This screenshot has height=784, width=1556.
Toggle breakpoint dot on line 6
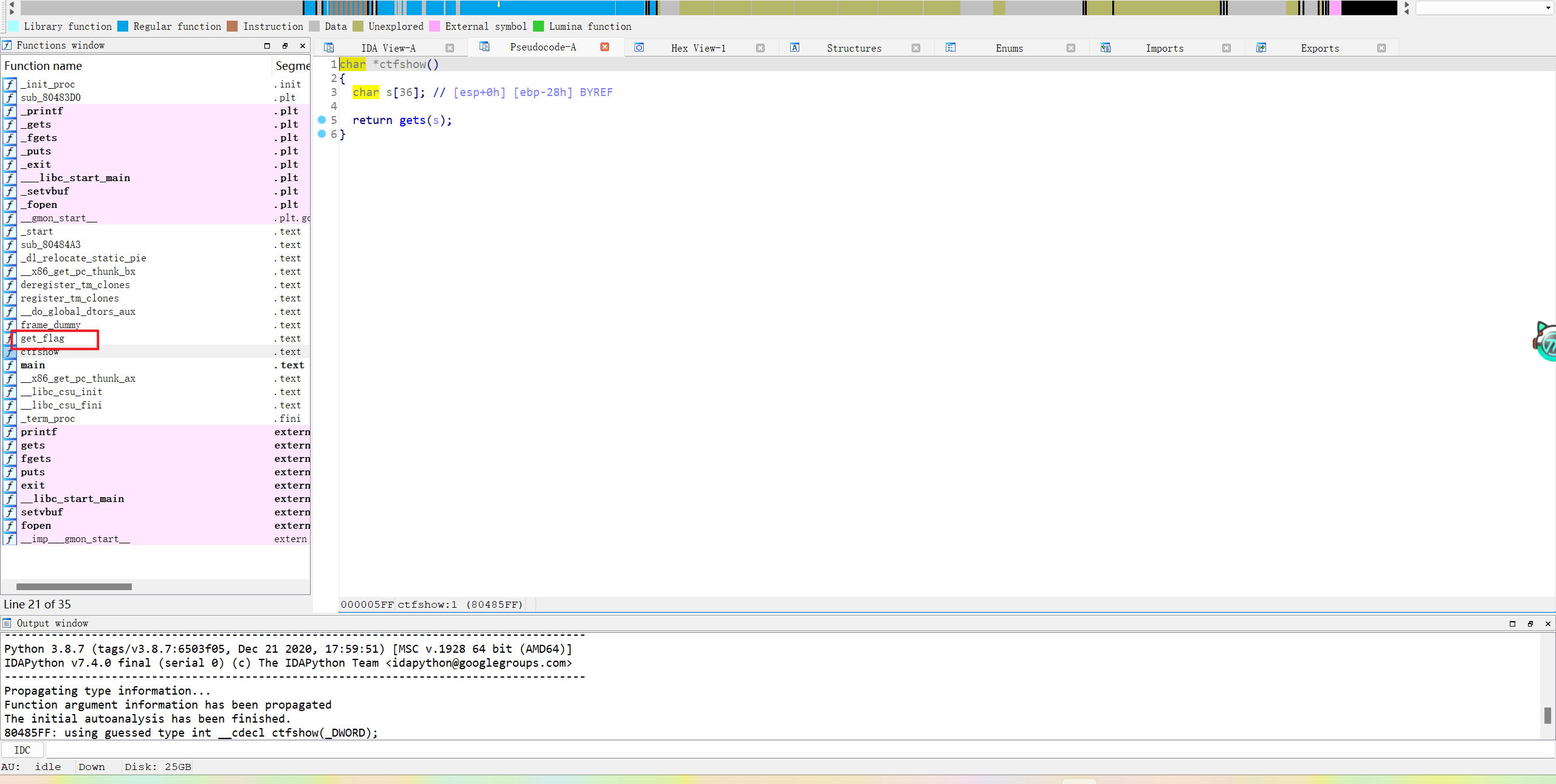tap(322, 134)
